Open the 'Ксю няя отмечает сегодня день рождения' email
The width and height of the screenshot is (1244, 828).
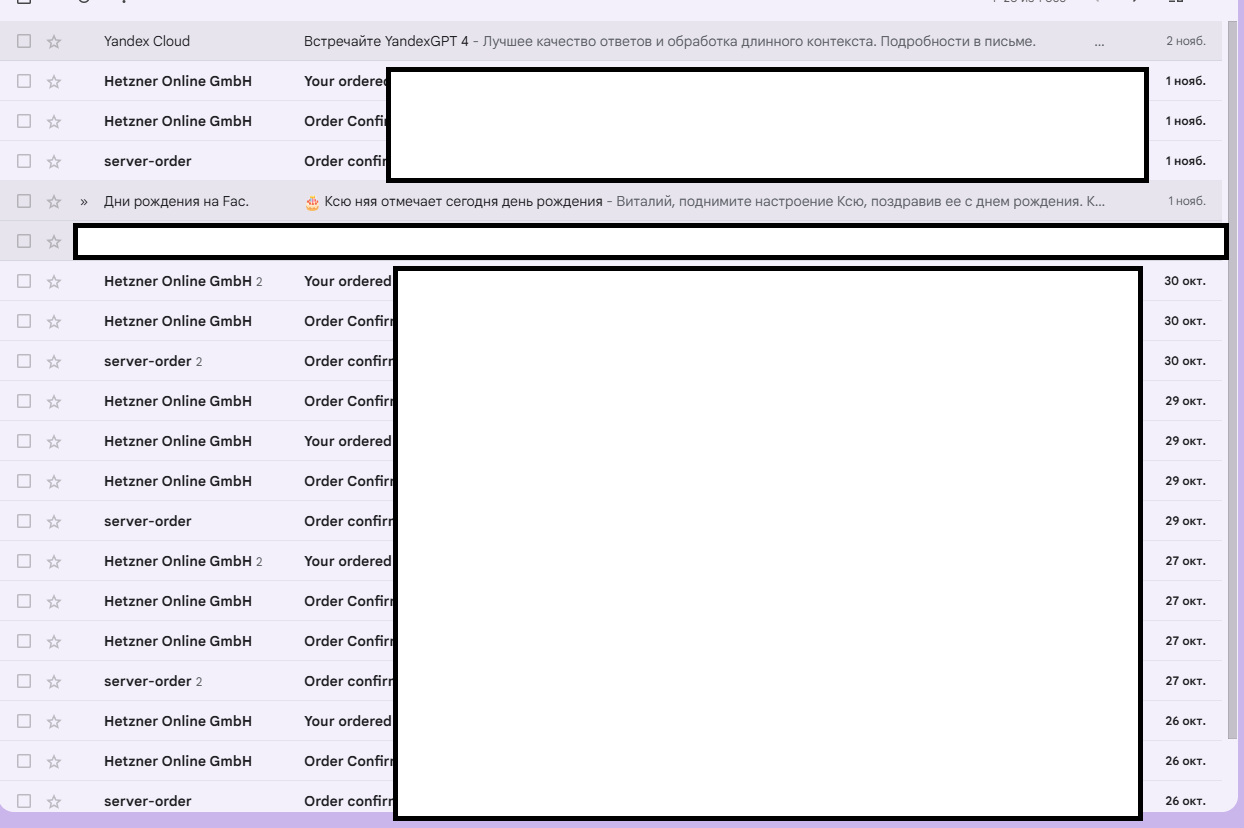[x=463, y=201]
